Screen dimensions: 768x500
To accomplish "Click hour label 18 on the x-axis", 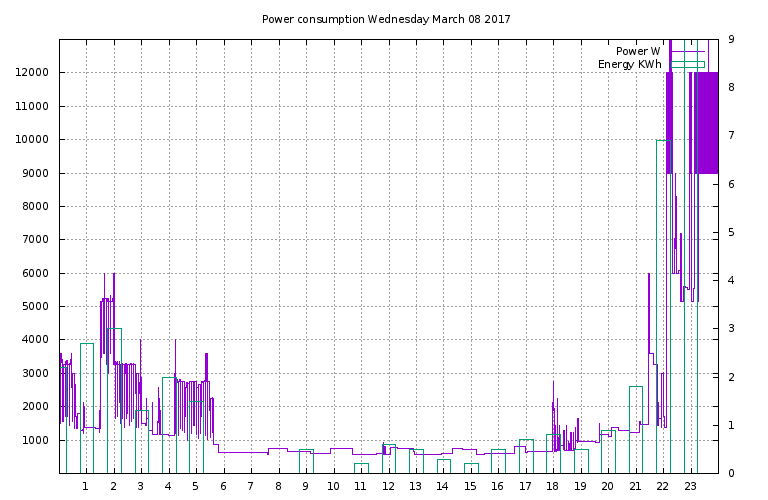I will [x=552, y=486].
